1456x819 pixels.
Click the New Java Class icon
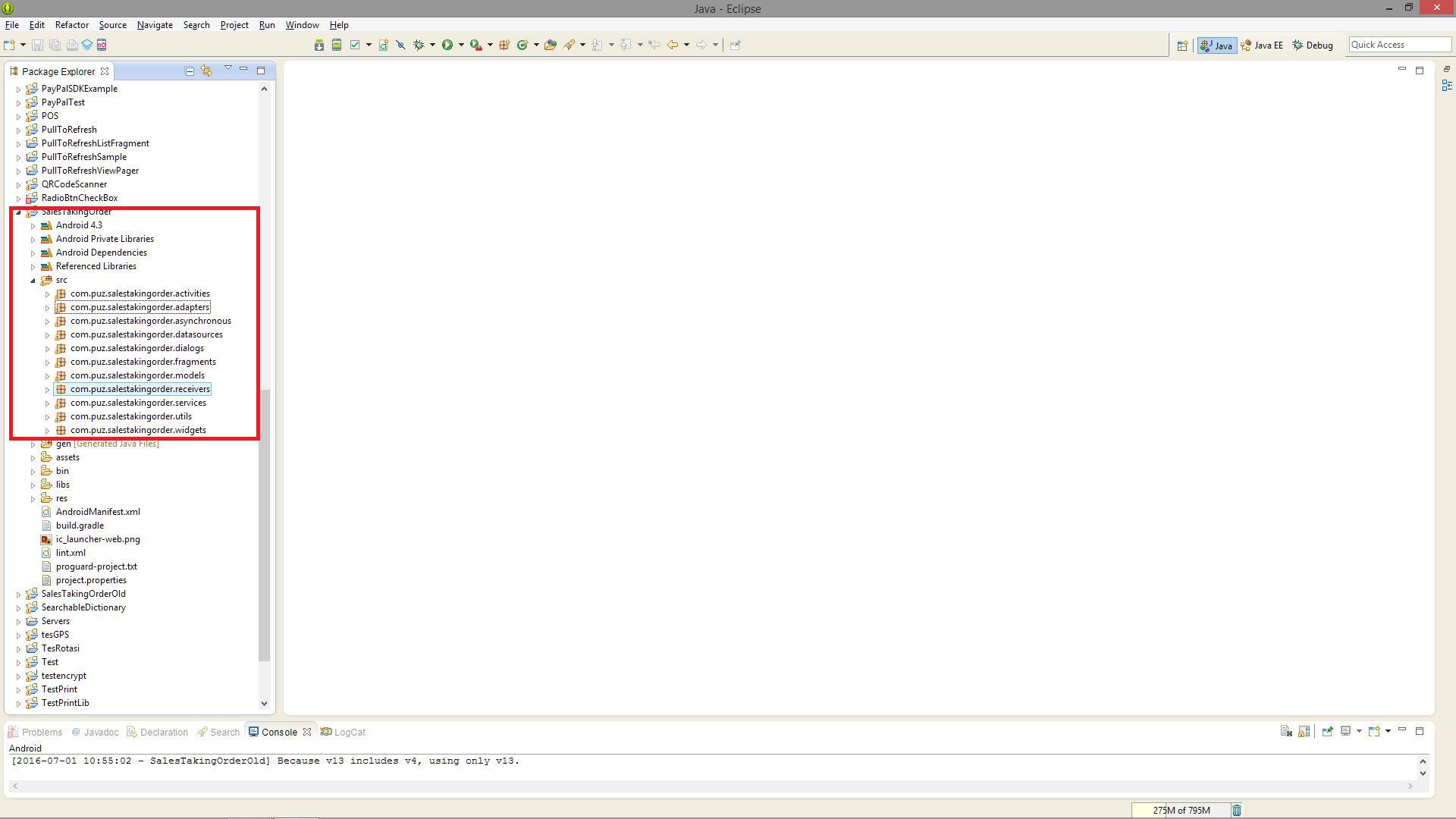(x=522, y=45)
